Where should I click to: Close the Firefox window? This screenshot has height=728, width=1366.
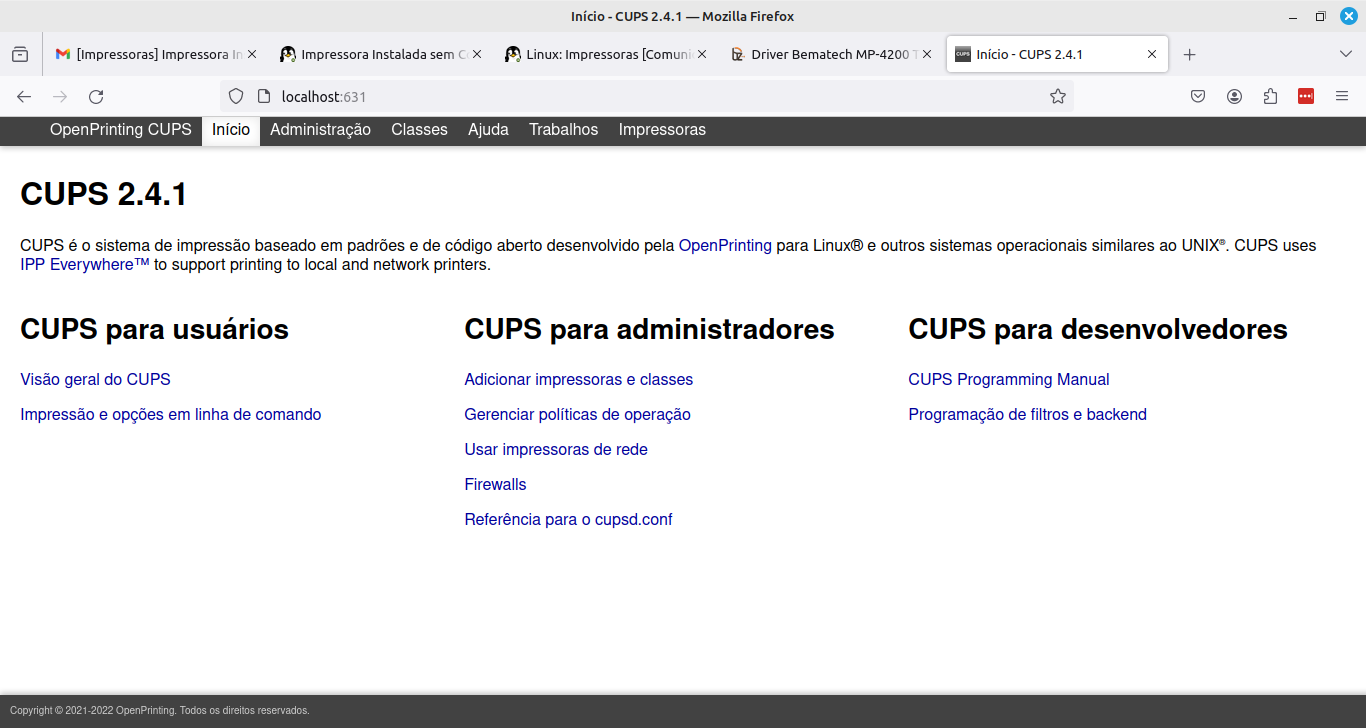pyautogui.click(x=1348, y=16)
